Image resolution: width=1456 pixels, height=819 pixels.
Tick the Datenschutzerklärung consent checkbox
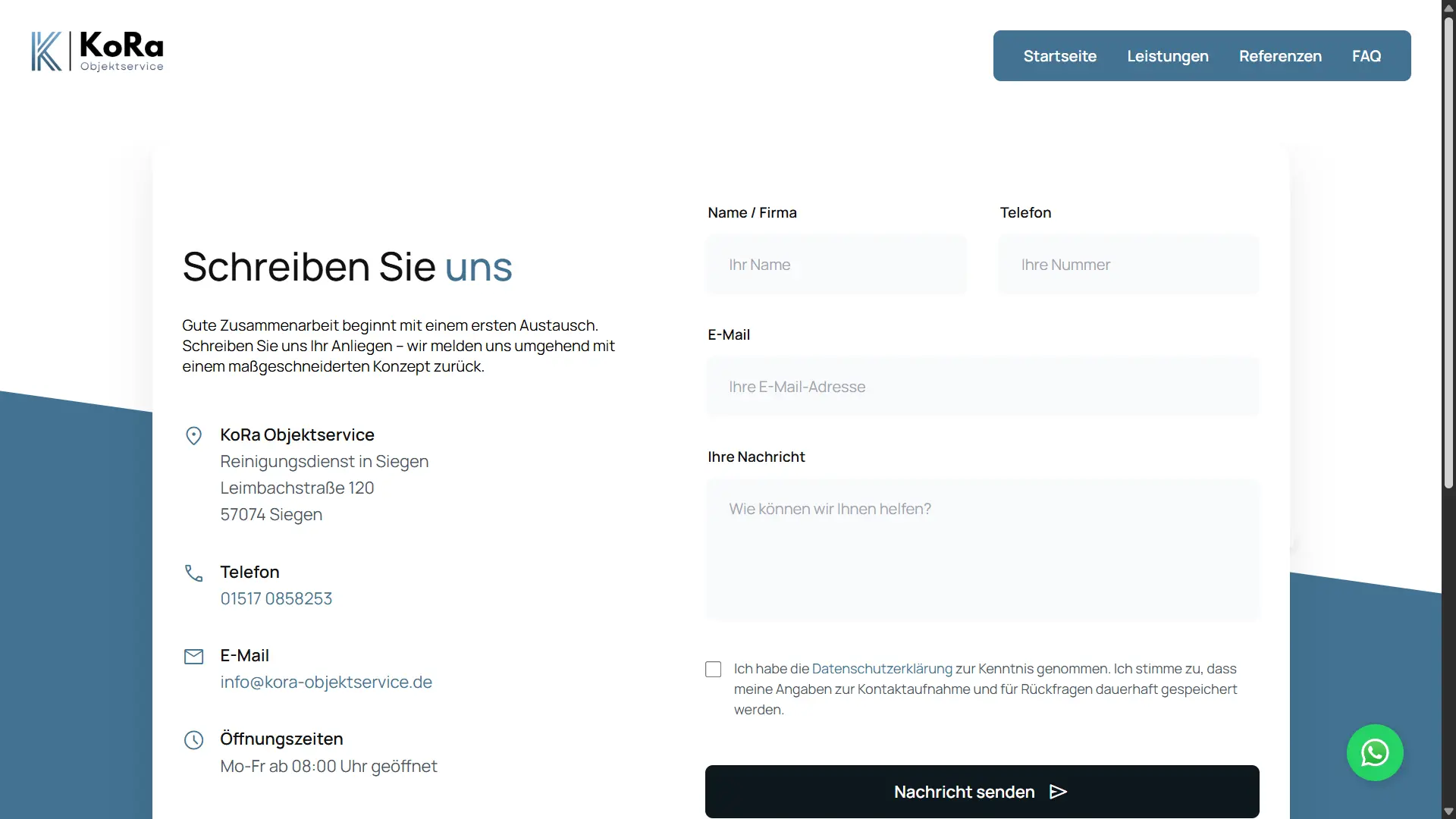click(x=713, y=669)
